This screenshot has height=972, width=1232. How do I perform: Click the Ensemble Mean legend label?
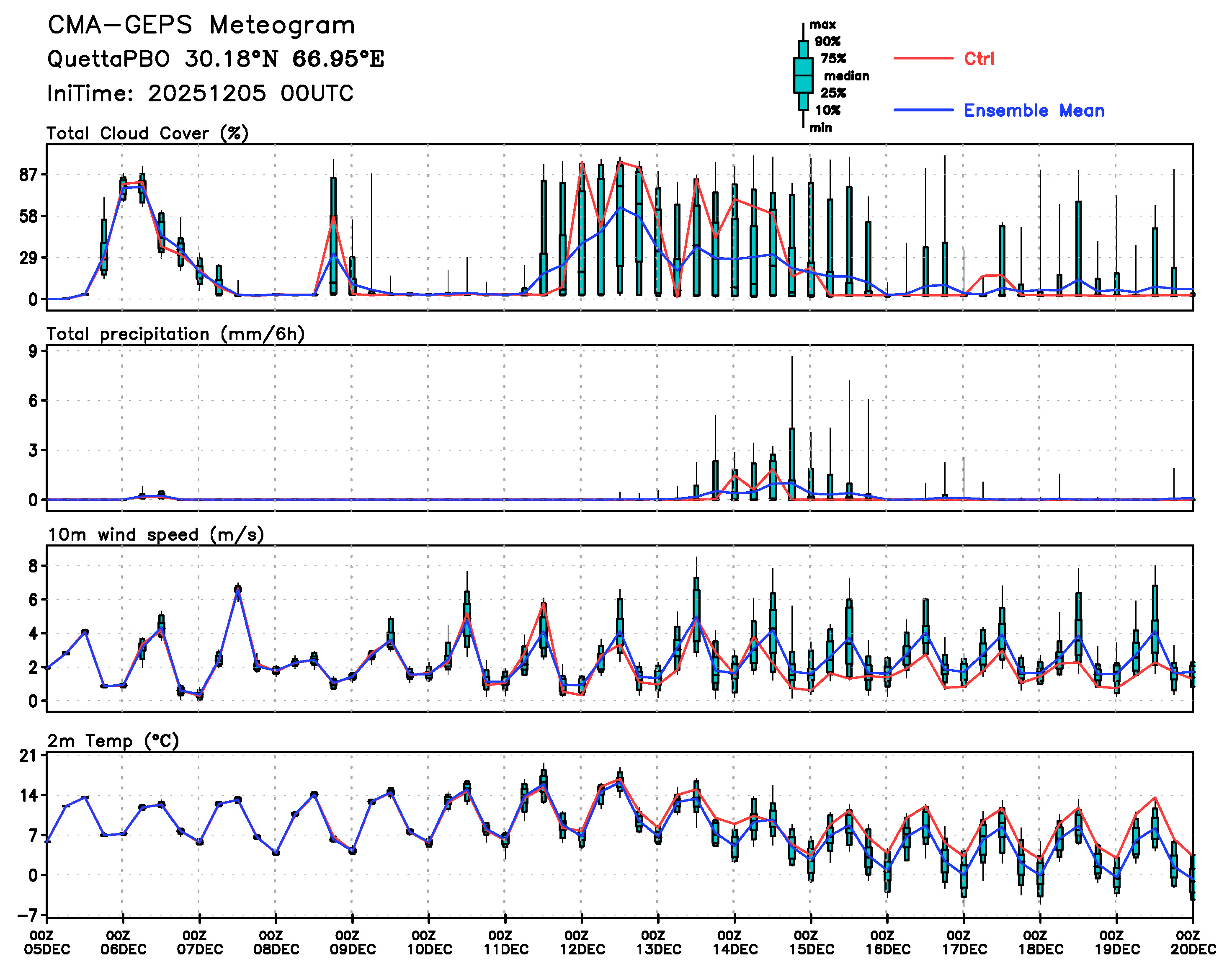click(x=1034, y=111)
